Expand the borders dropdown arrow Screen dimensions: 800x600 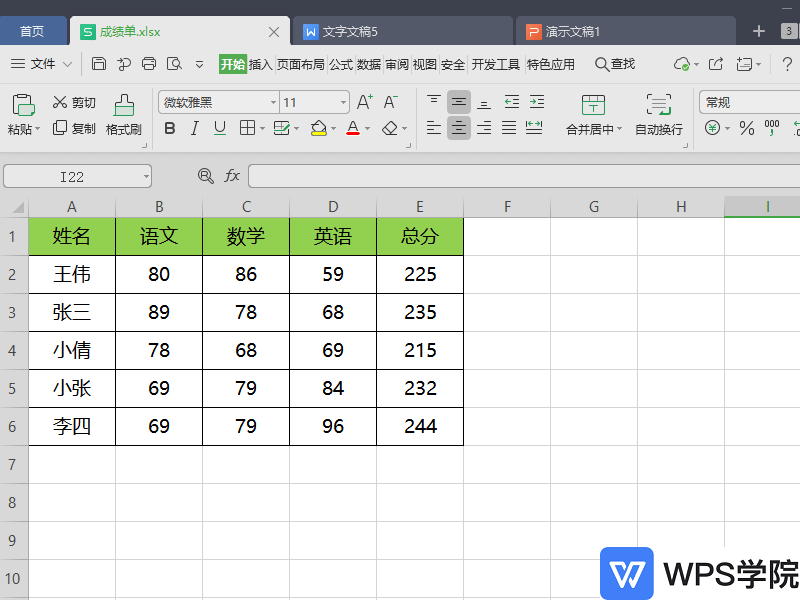262,129
